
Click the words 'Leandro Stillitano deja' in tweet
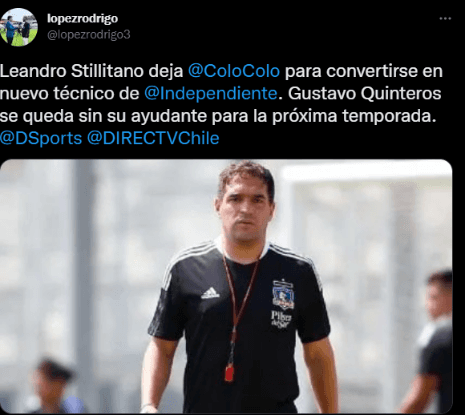[x=92, y=71]
